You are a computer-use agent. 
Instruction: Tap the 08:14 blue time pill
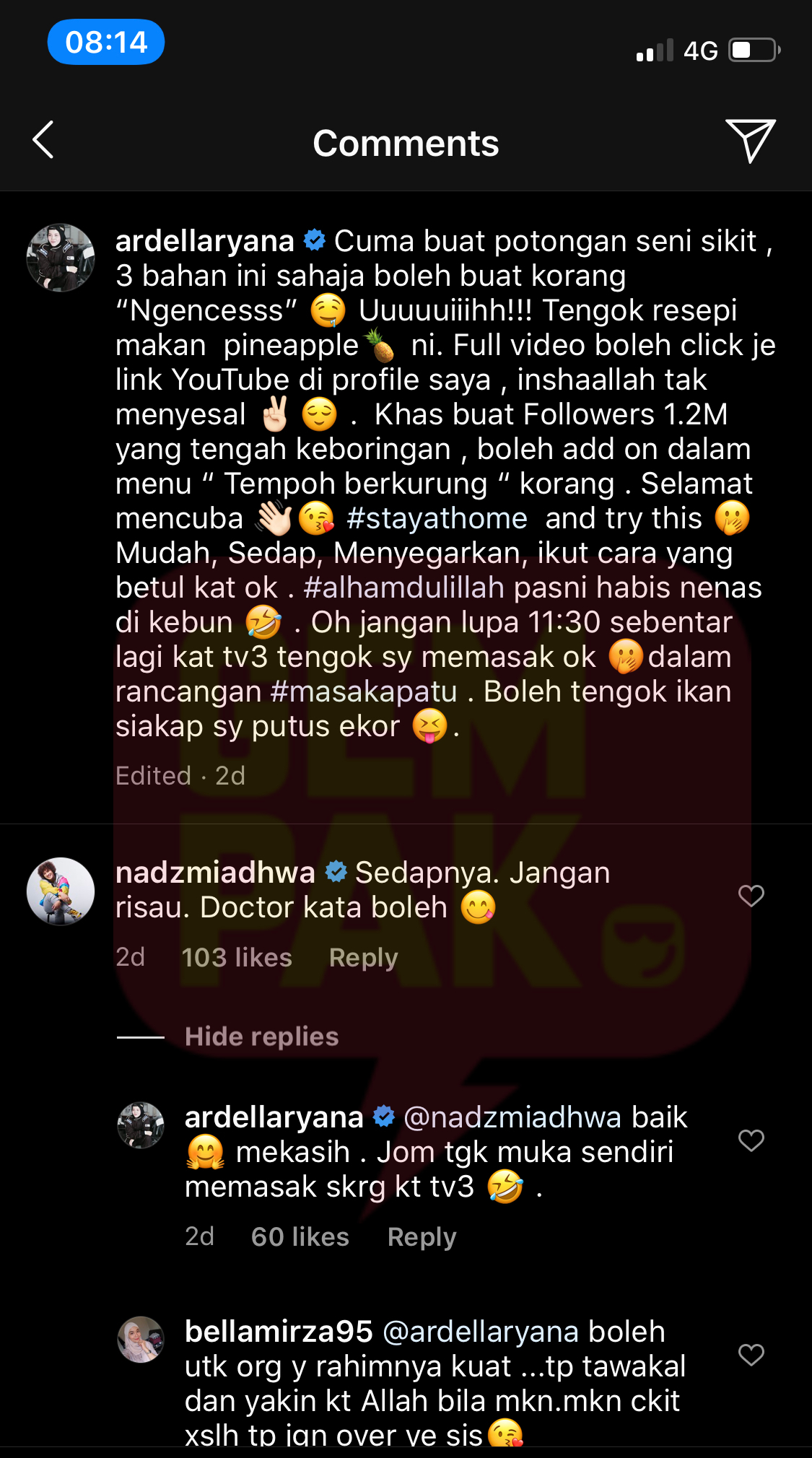click(106, 42)
